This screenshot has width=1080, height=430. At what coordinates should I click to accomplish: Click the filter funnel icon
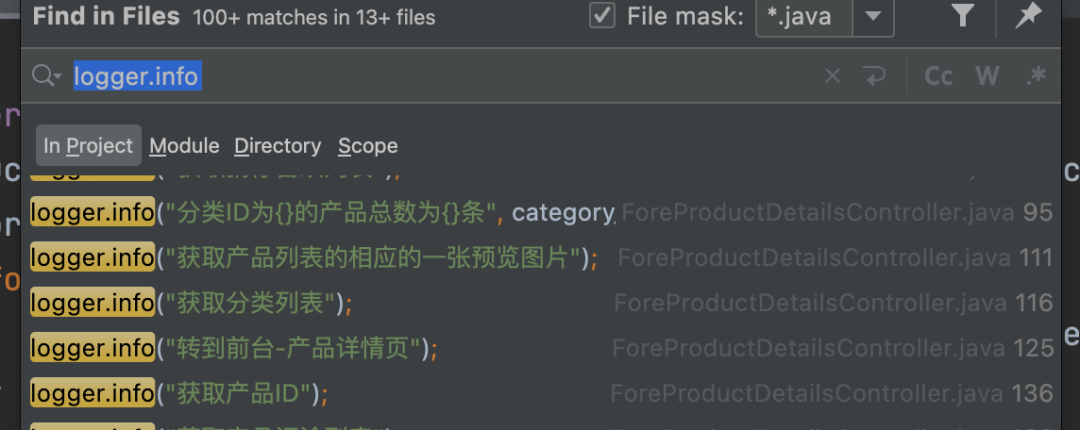pos(962,16)
